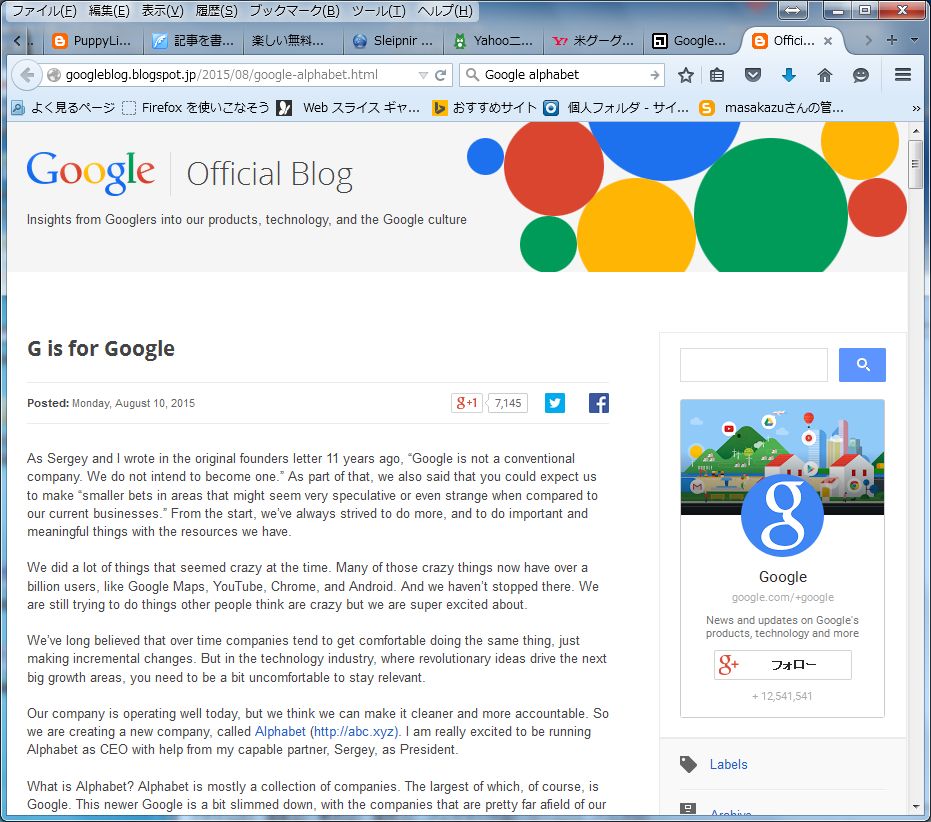The height and width of the screenshot is (822, 931).
Task: Click the vertical scrollbar thumb
Action: (916, 165)
